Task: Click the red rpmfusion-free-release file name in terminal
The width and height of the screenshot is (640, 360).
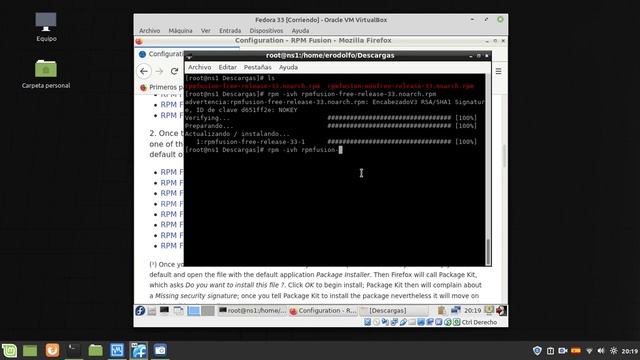Action: (253, 86)
